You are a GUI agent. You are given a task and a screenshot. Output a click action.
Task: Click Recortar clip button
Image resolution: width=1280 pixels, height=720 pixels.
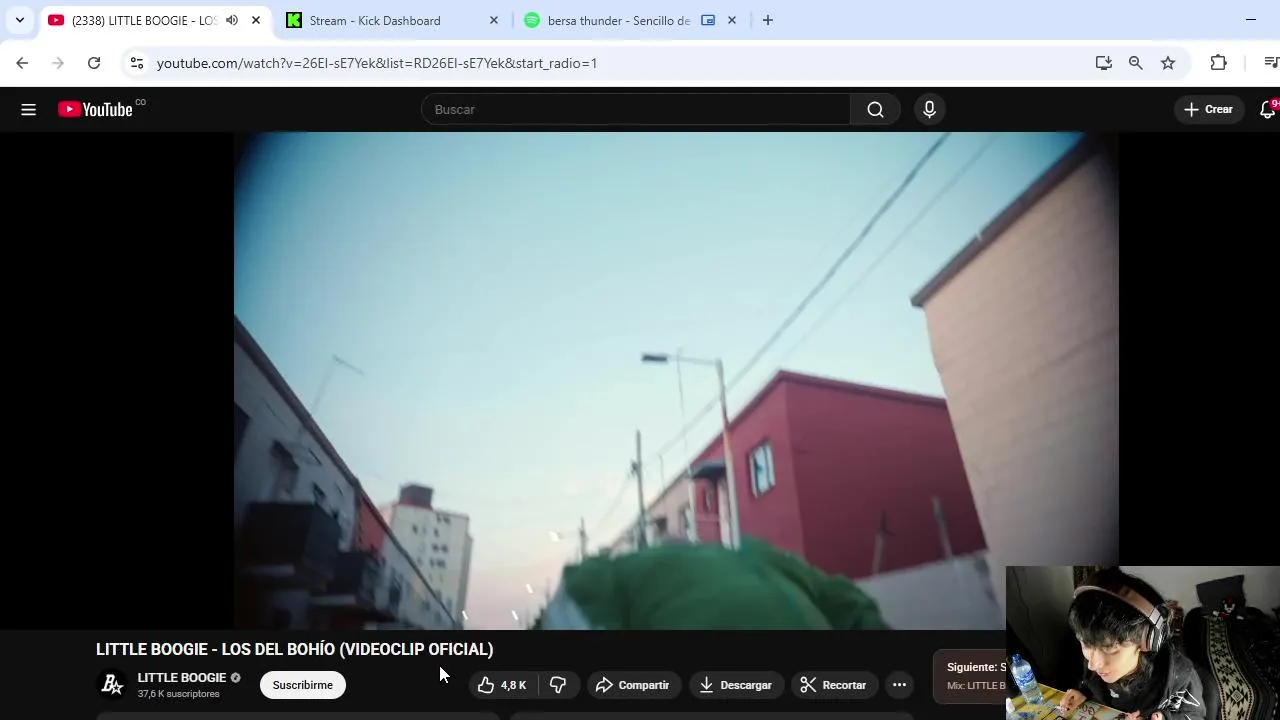834,685
